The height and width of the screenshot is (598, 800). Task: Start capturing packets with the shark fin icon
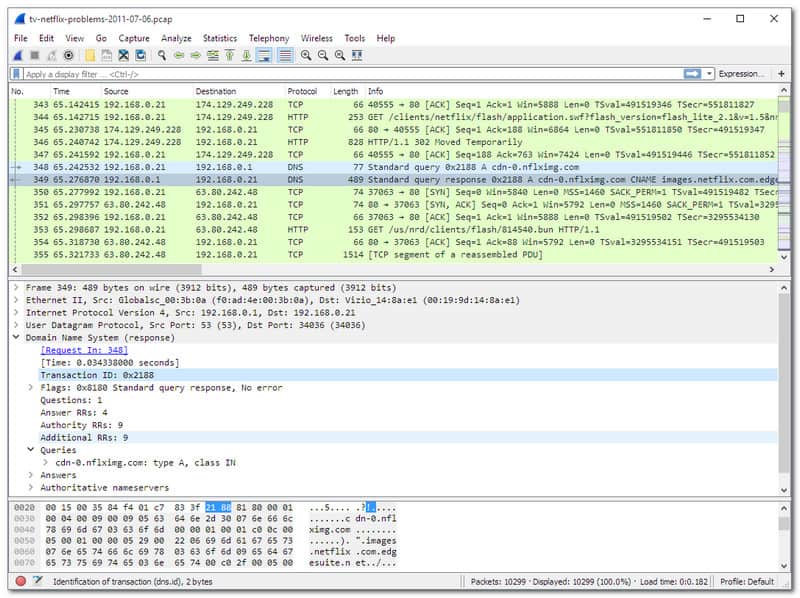(x=17, y=55)
